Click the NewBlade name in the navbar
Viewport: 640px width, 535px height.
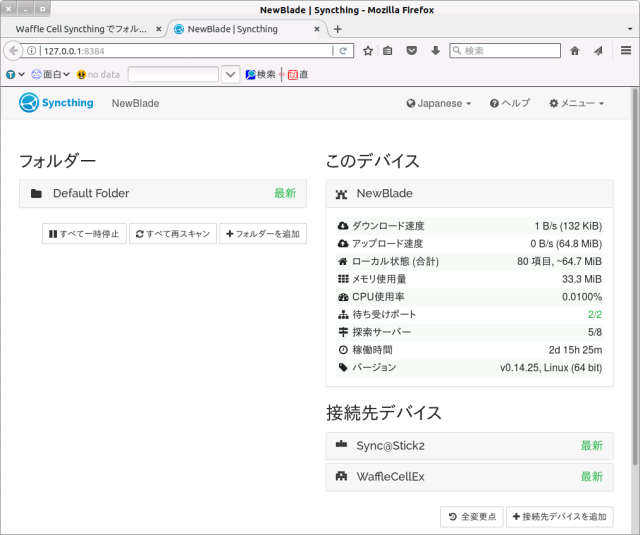(136, 103)
